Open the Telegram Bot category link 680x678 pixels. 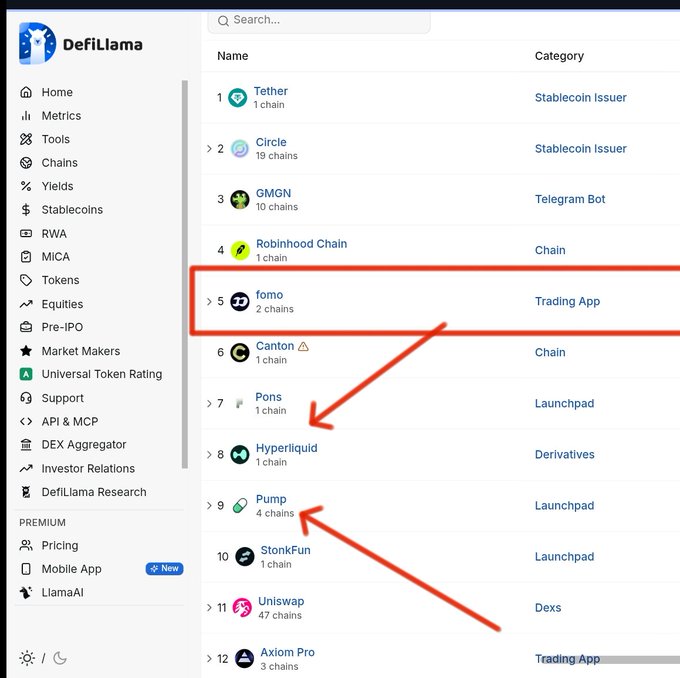(570, 199)
